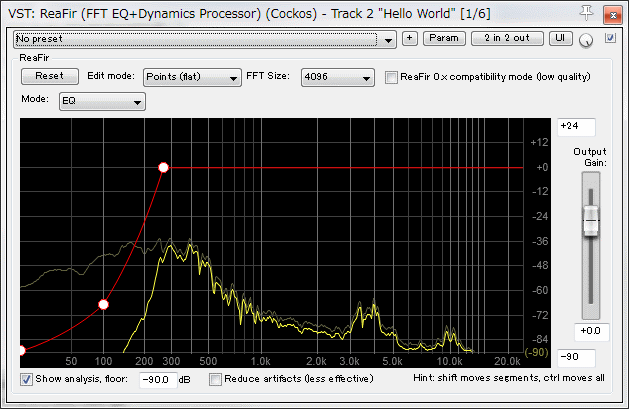Screen dimensions: 629x409
Task: Uncheck Show analysis option
Action: pos(27,379)
